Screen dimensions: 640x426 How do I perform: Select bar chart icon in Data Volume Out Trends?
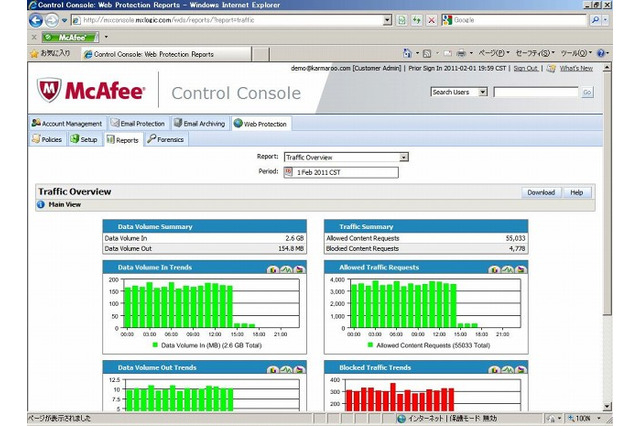(x=273, y=369)
